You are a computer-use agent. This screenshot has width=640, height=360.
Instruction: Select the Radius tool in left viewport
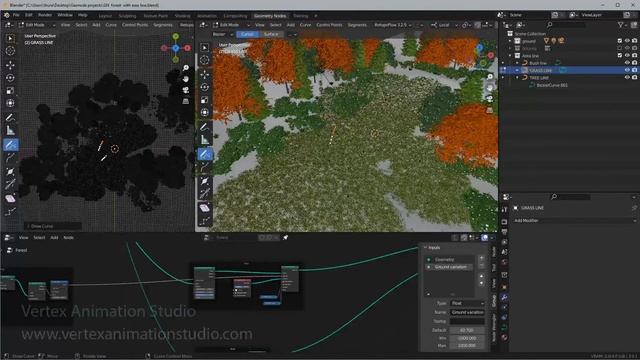tap(10, 184)
